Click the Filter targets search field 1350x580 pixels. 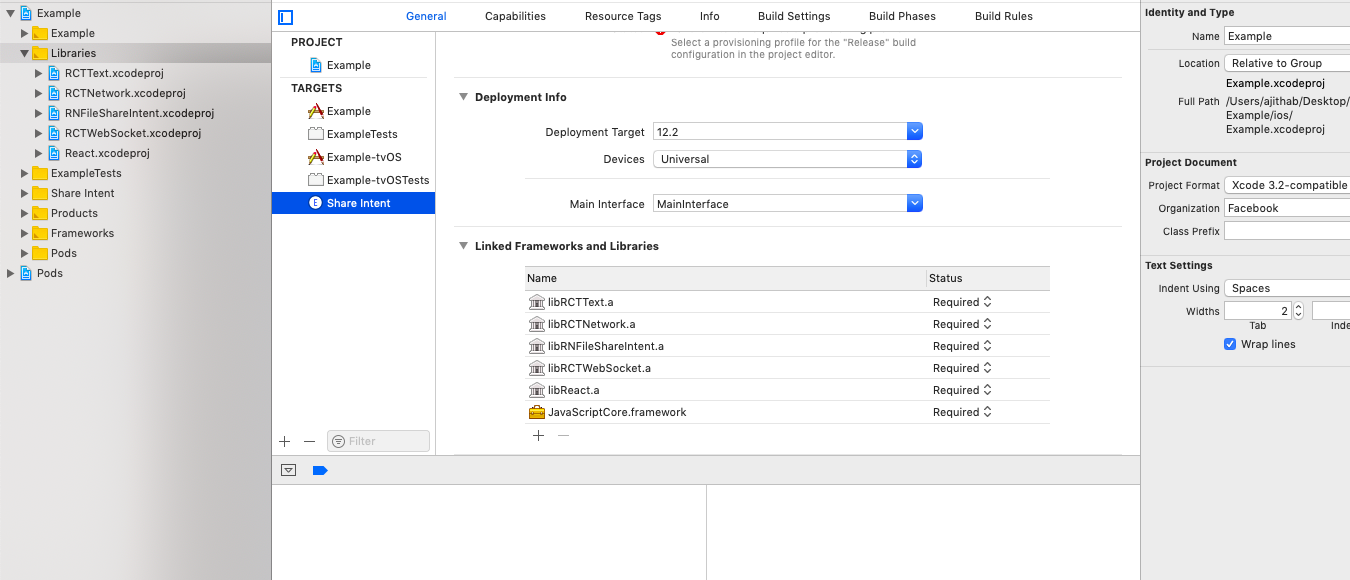(x=386, y=441)
